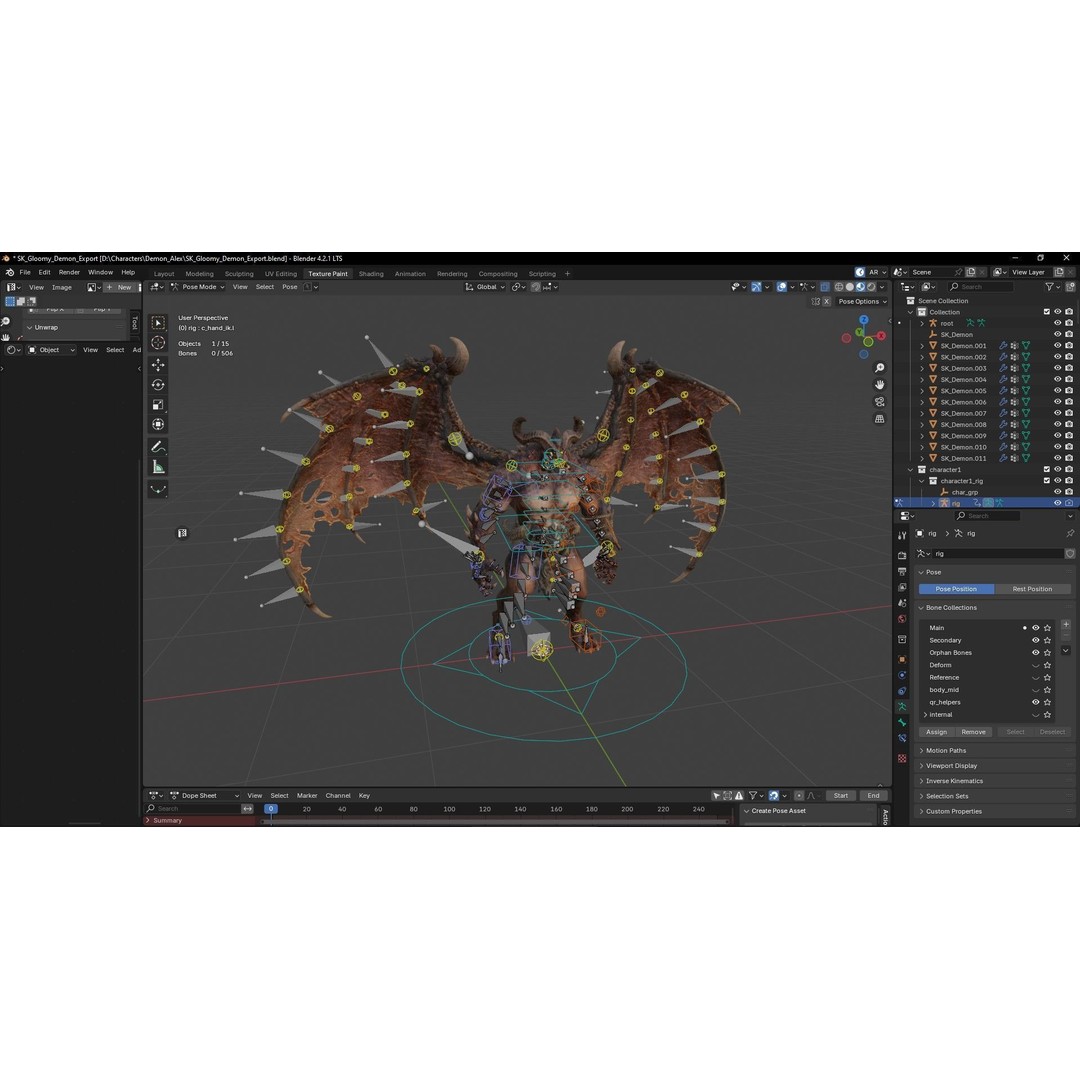
Task: Open the World properties tab icon
Action: pyautogui.click(x=902, y=619)
